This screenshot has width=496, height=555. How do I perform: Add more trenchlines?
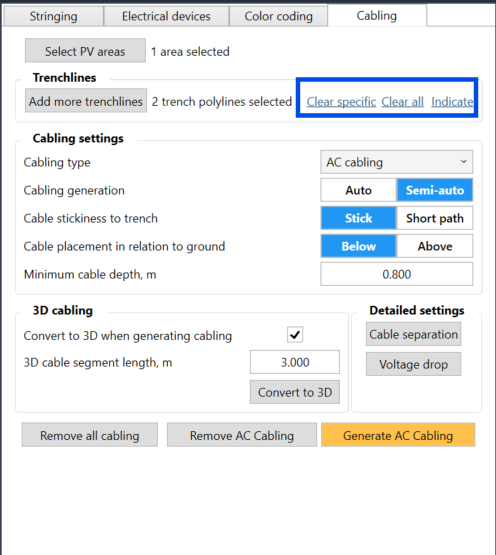(x=86, y=101)
